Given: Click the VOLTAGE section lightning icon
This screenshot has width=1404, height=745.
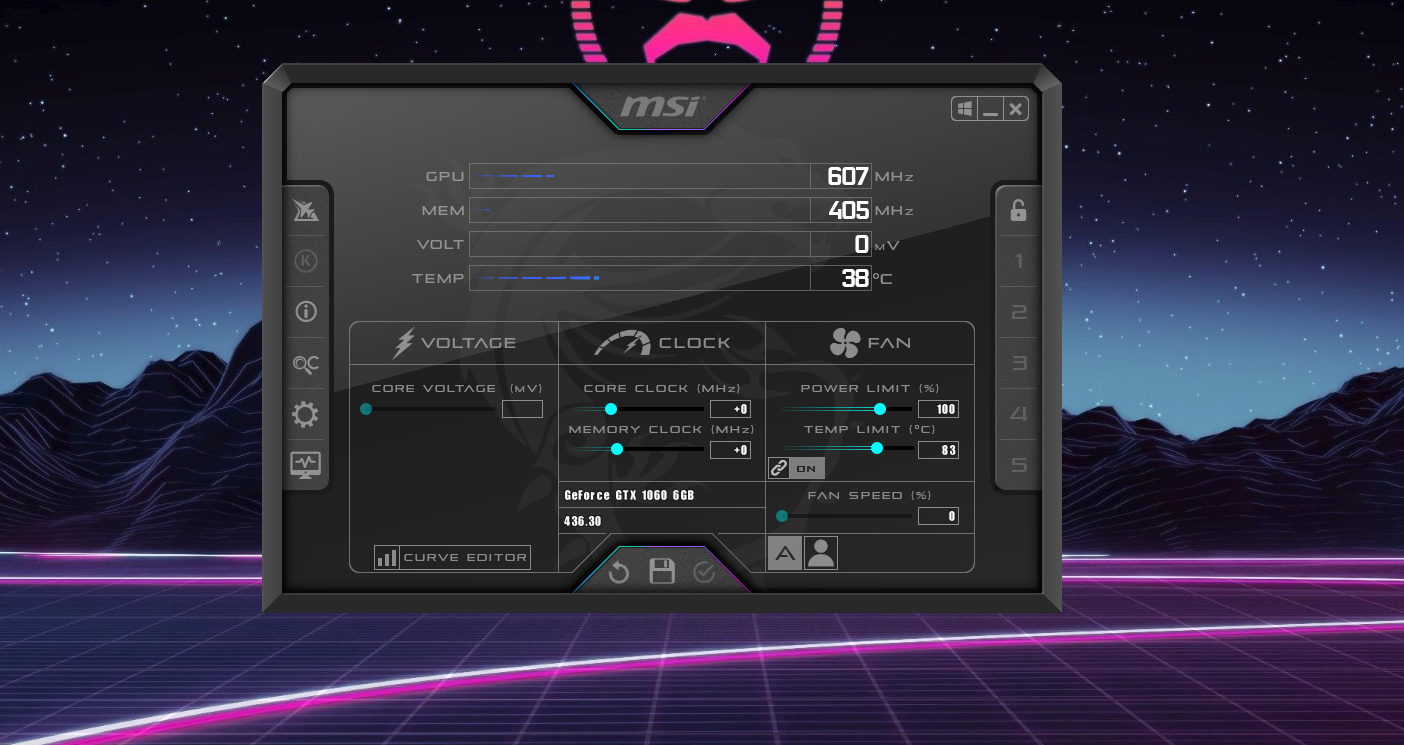Looking at the screenshot, I should tap(403, 343).
